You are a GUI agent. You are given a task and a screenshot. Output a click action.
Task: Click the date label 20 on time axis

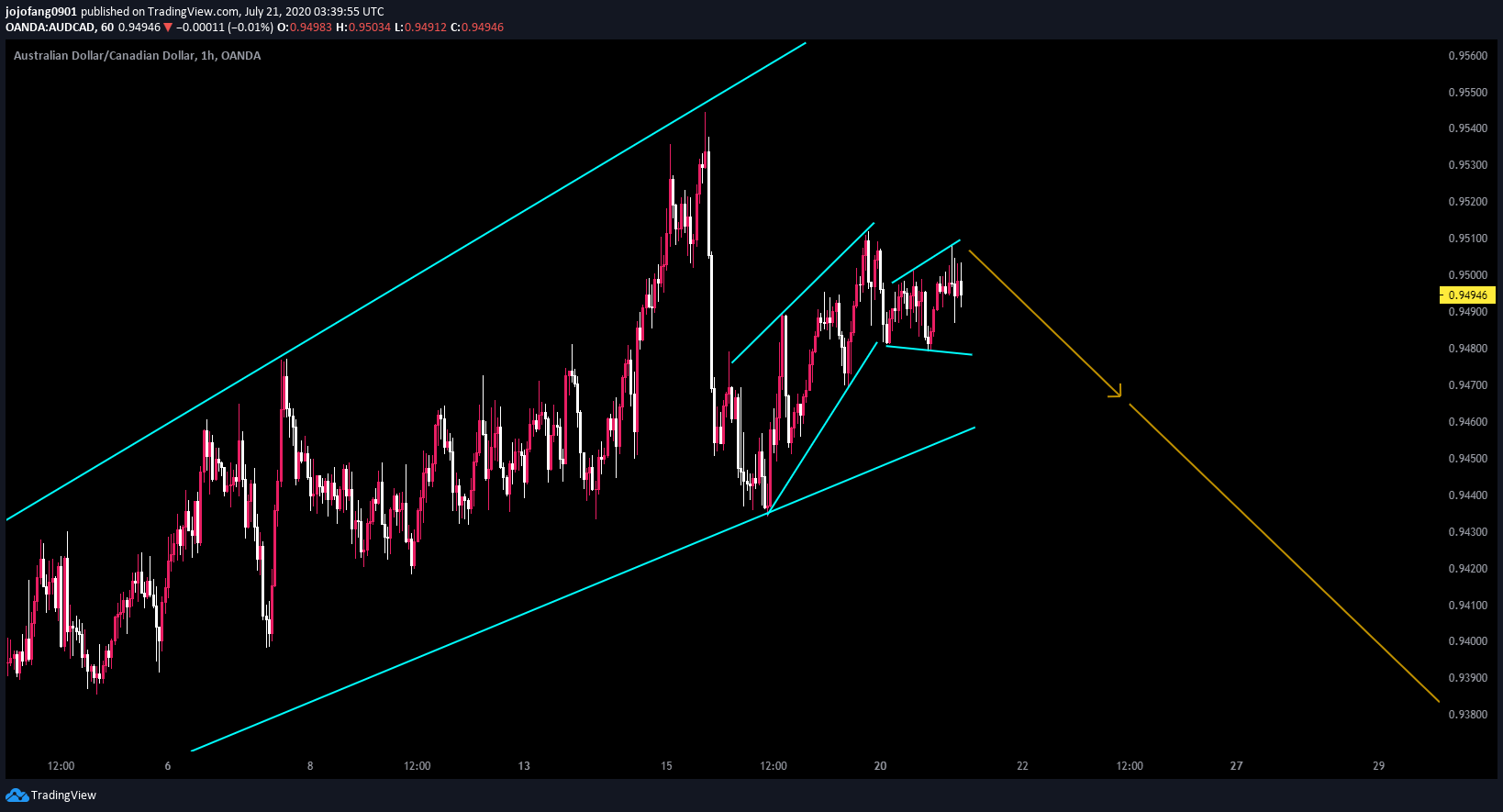(x=880, y=766)
